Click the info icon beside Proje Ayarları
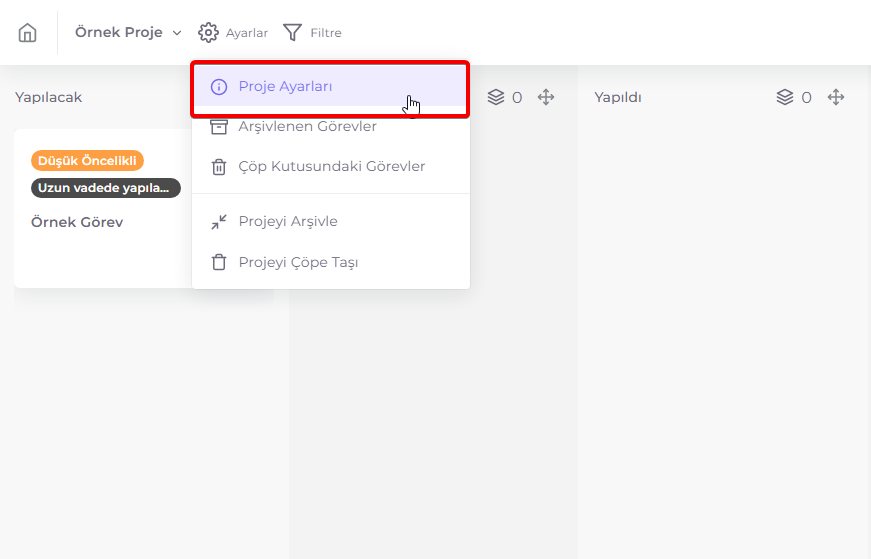The image size is (871, 559). (219, 87)
